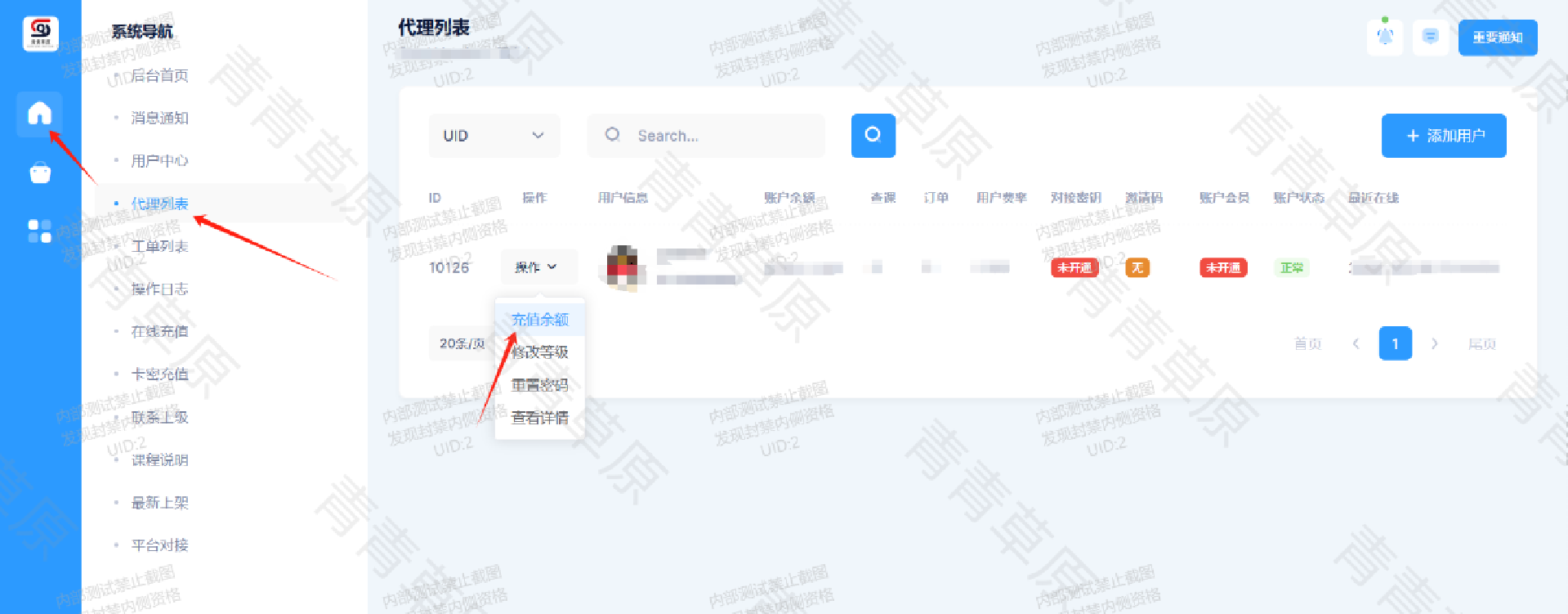Click the home icon in left sidebar
The height and width of the screenshot is (614, 1568).
(39, 114)
